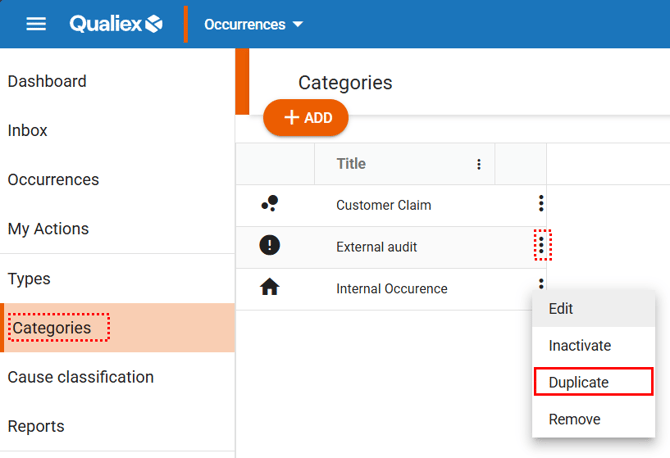
Task: Click the External audit exclamation icon
Action: 269,245
